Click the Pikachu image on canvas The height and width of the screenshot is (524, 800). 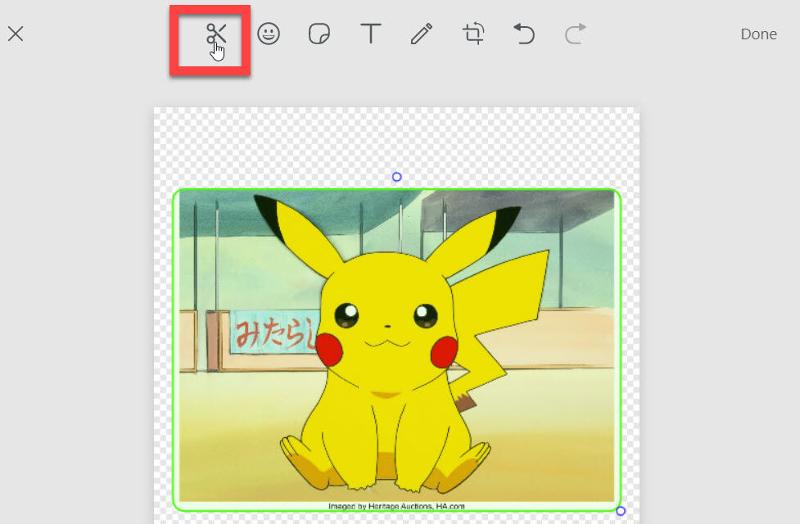397,350
